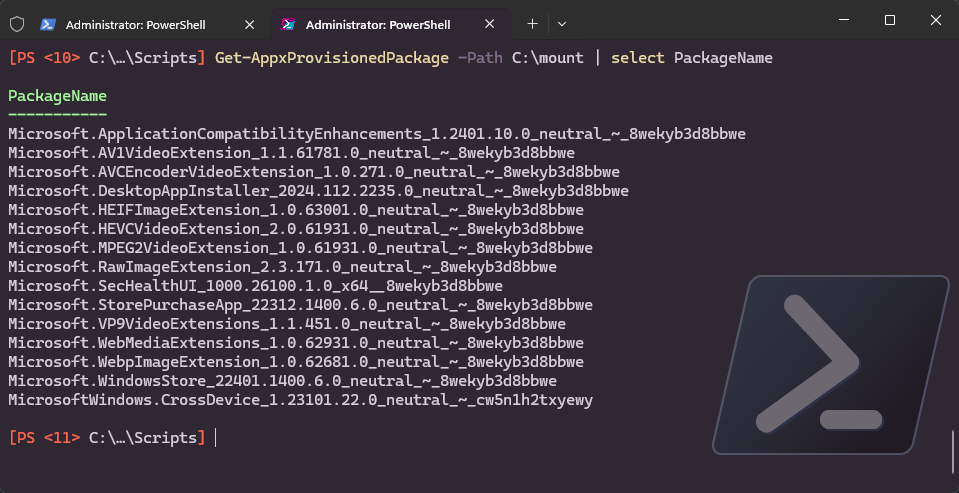The width and height of the screenshot is (959, 493).
Task: Click the Get-AppxProvisionedPackage command text
Action: [x=331, y=58]
